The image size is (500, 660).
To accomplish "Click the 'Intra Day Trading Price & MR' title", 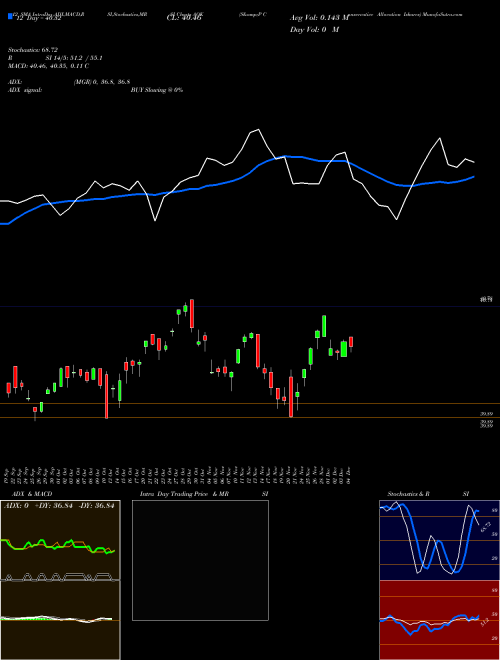I will (x=185, y=494).
